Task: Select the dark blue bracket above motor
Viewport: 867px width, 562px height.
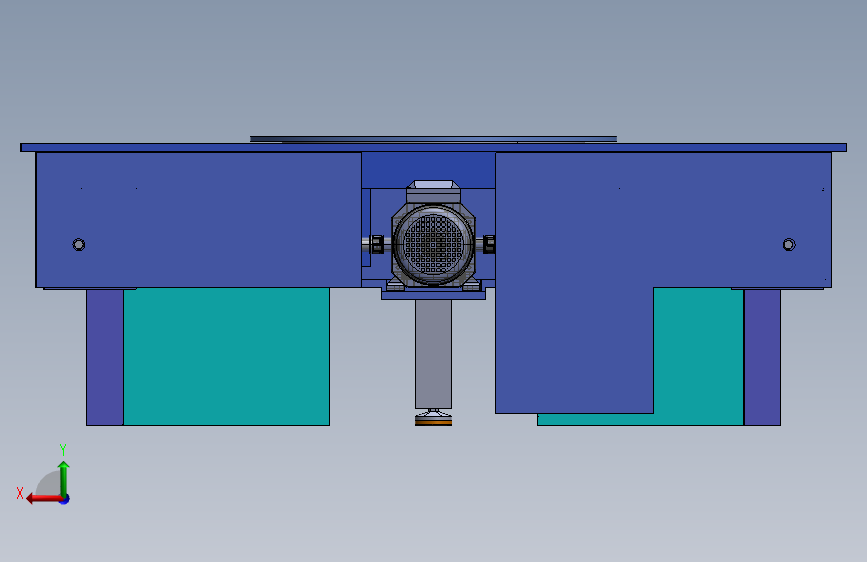Action: click(x=429, y=170)
